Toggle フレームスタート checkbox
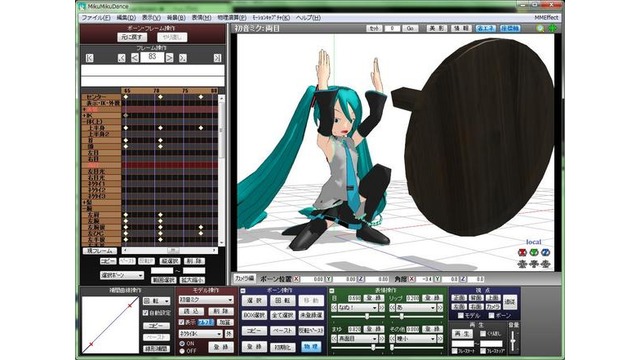Screen dimensions: 640x360 (x=454, y=351)
